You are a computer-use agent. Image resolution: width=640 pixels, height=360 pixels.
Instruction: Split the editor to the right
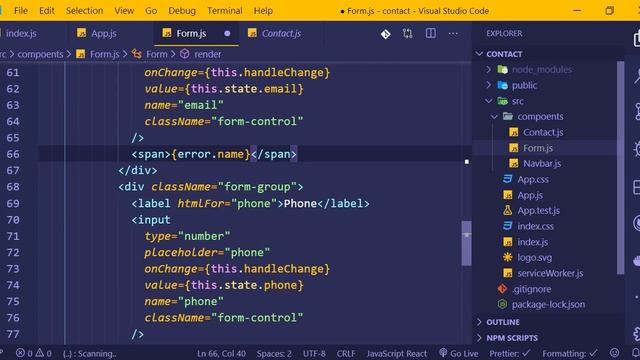pos(431,33)
